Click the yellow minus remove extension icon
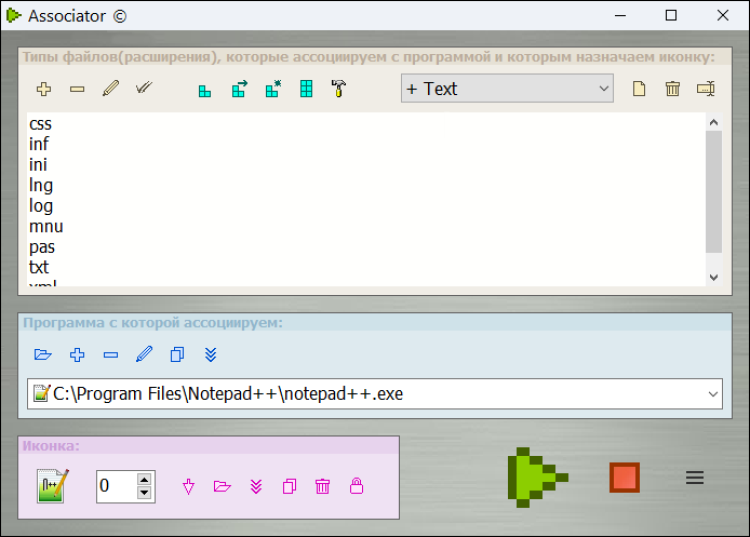 (x=77, y=89)
